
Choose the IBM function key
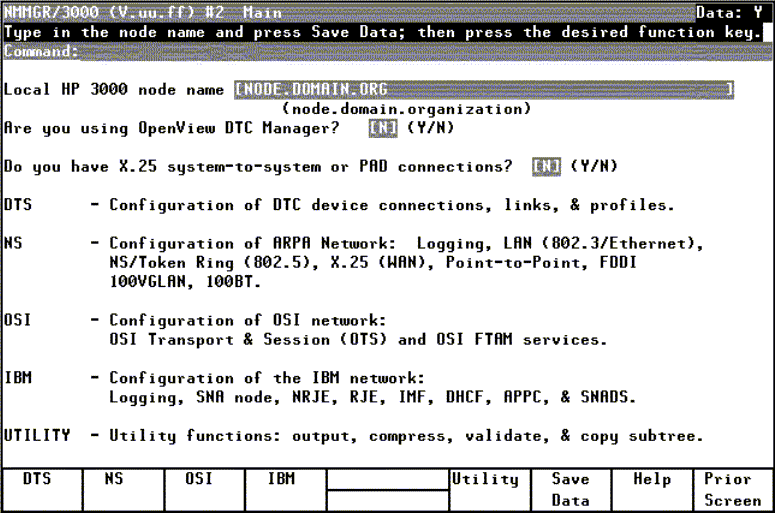[x=286, y=489]
